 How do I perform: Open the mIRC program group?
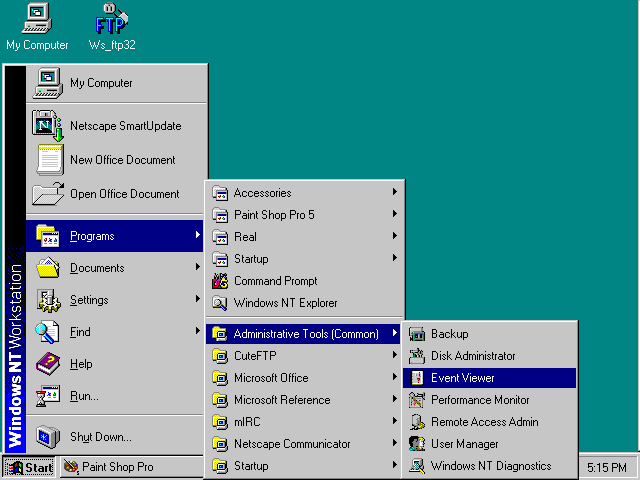click(x=303, y=422)
